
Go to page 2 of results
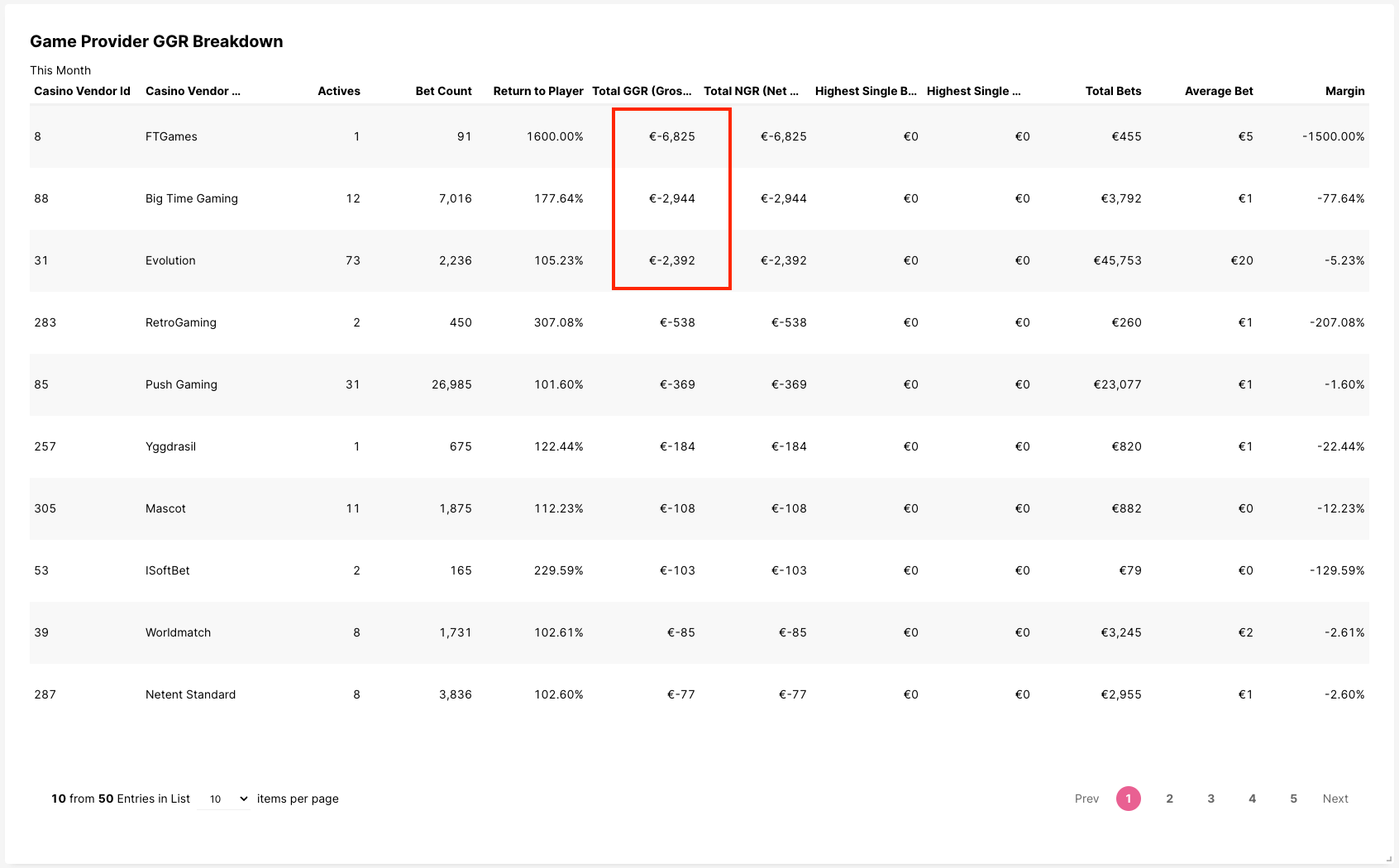[x=1169, y=799]
